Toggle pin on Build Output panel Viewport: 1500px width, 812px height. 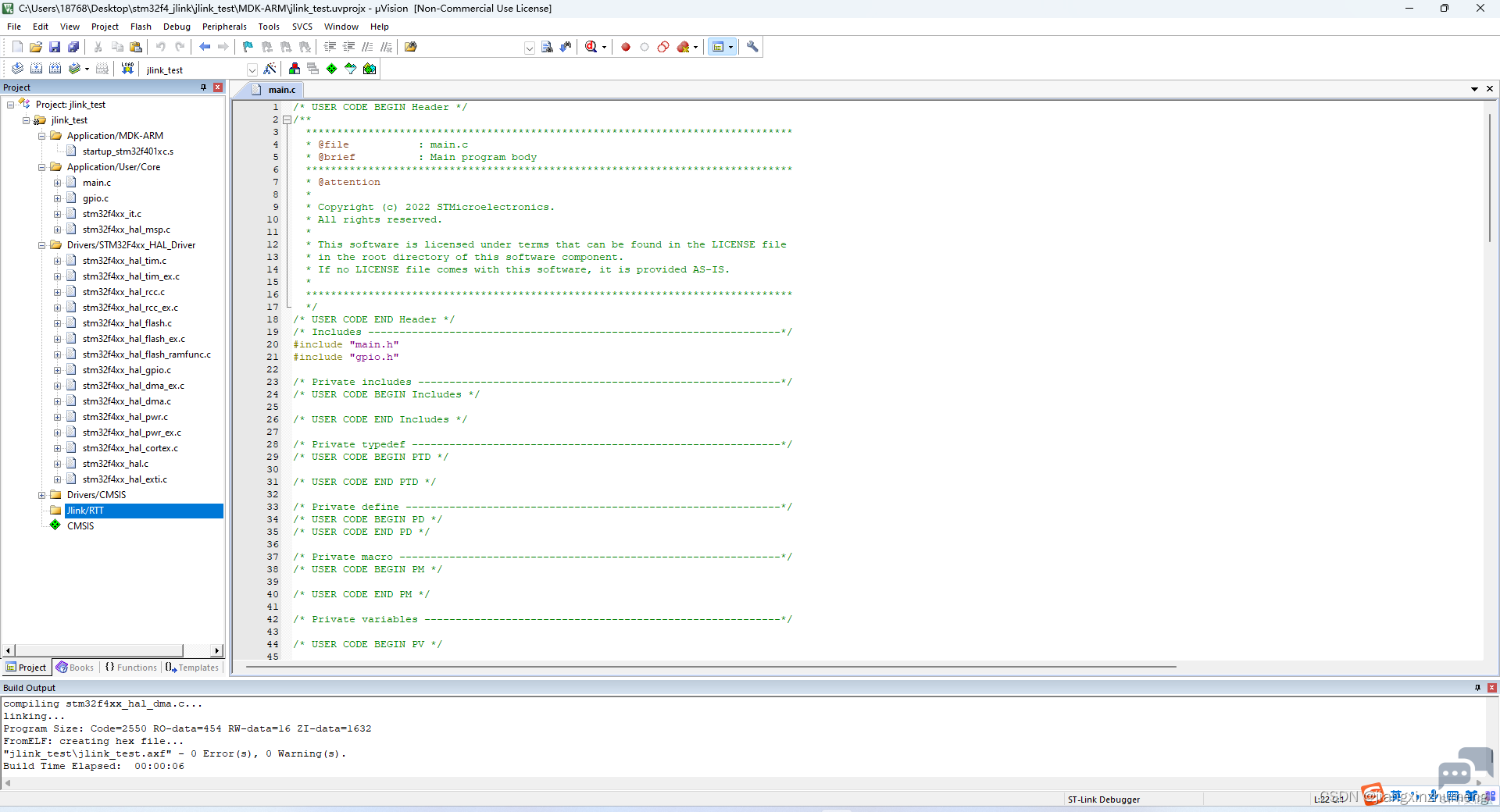(1477, 688)
